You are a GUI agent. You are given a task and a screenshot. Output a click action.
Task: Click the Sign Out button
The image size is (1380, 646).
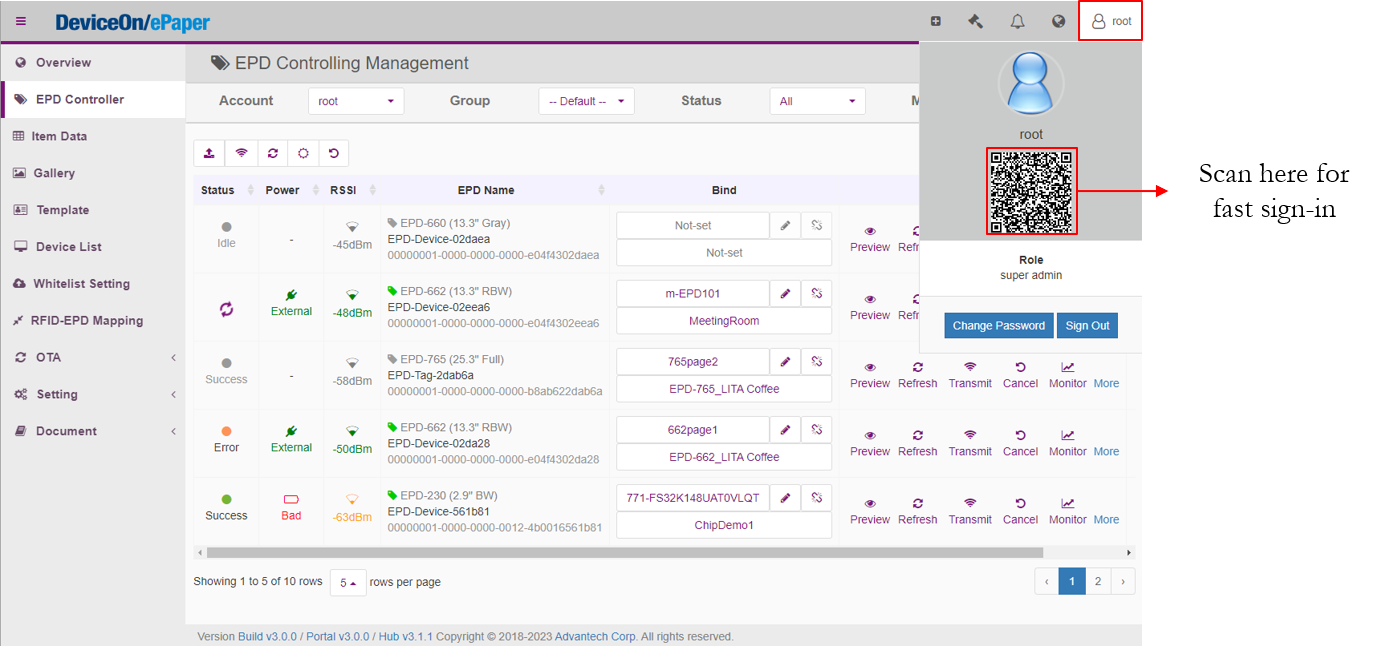coord(1087,325)
